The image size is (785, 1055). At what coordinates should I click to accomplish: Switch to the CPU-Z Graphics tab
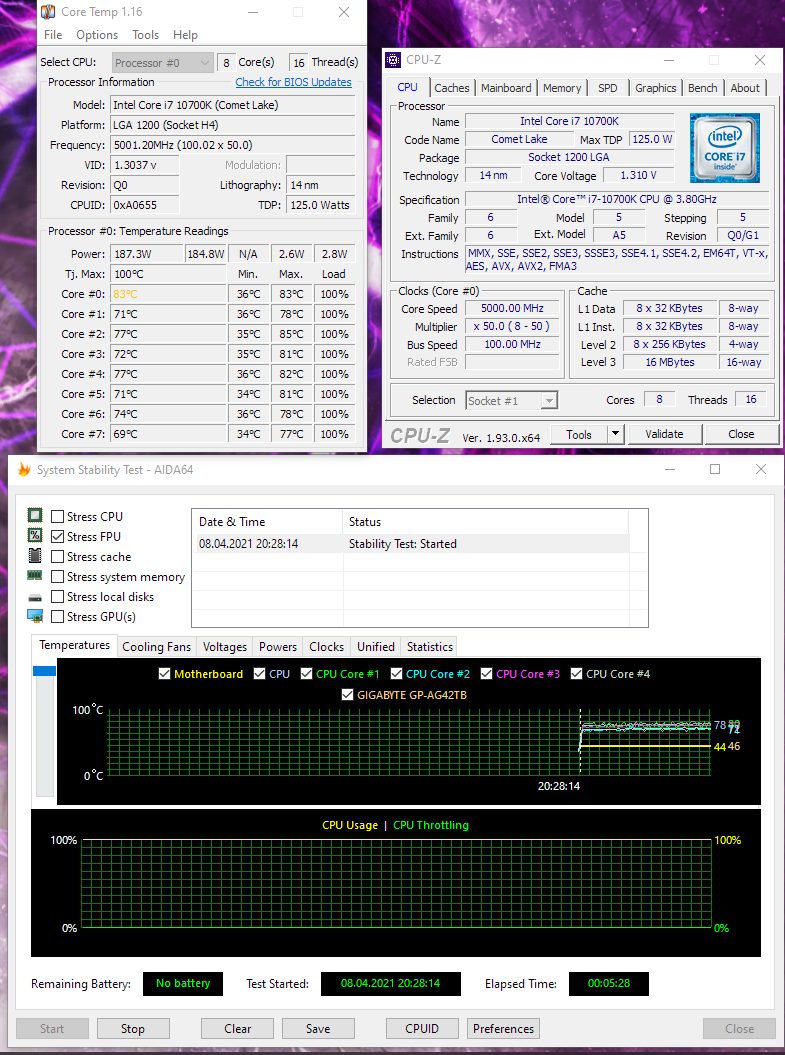tap(655, 88)
